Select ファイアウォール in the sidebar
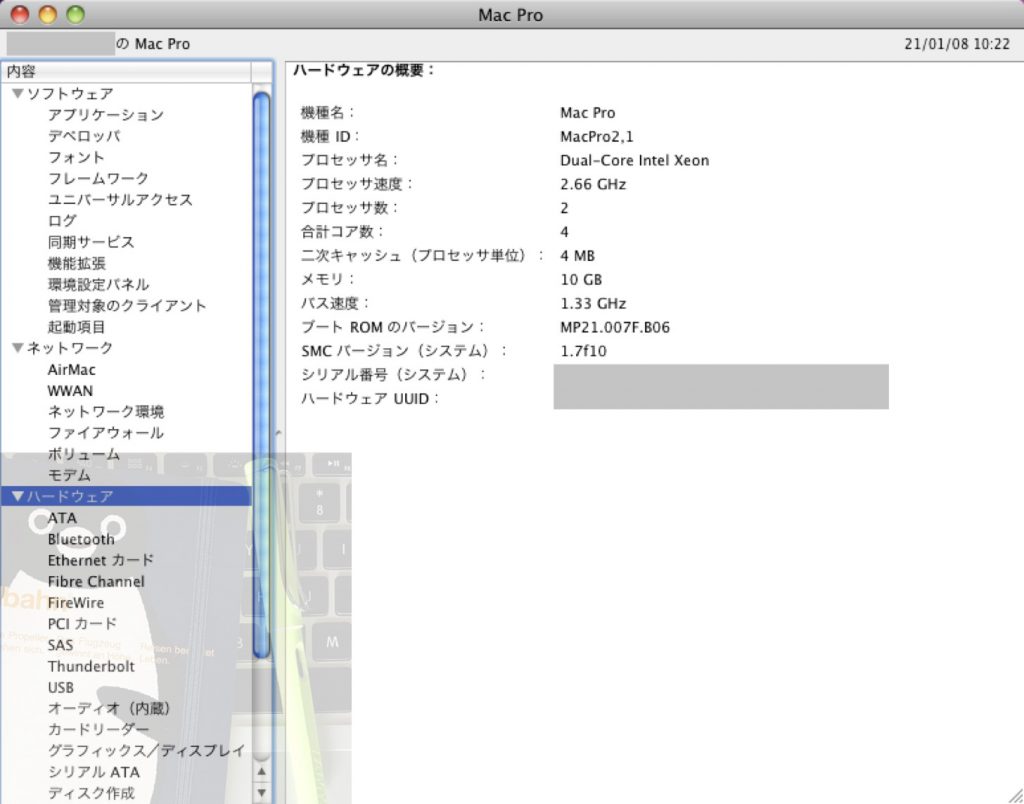Screen dimensions: 1024x804 click(x=106, y=432)
